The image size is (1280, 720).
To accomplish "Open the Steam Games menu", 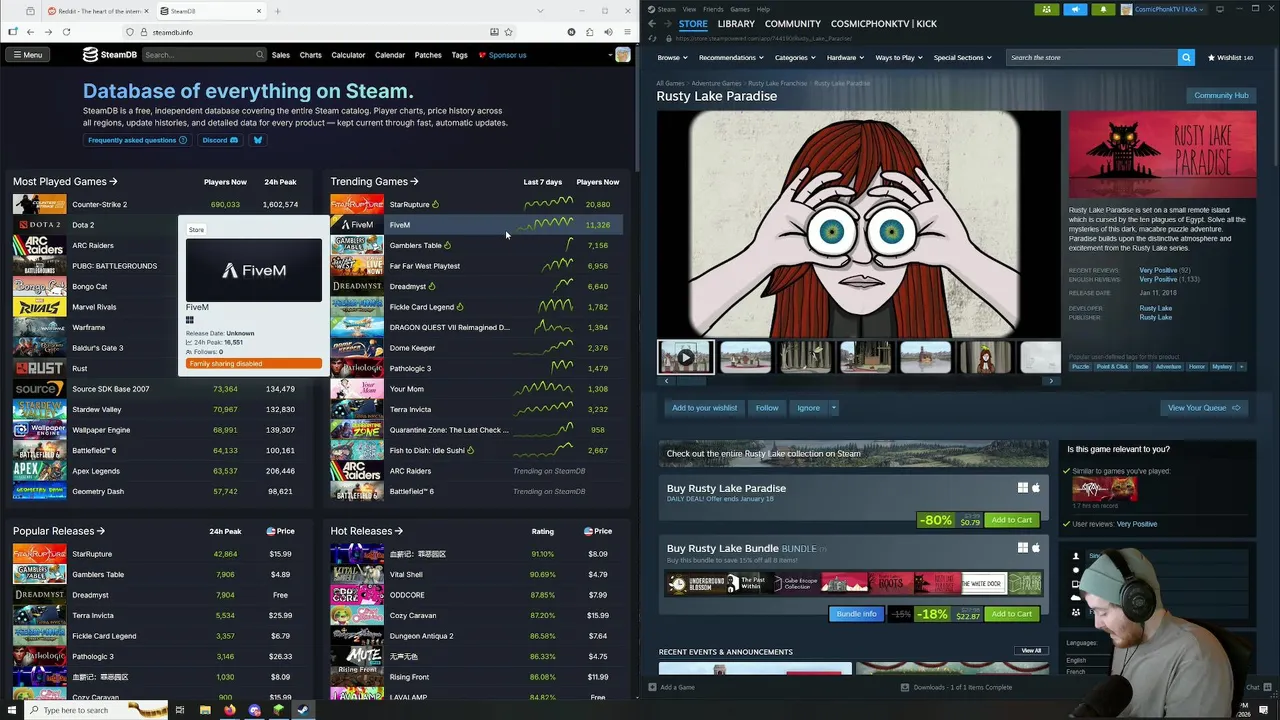I will (740, 9).
